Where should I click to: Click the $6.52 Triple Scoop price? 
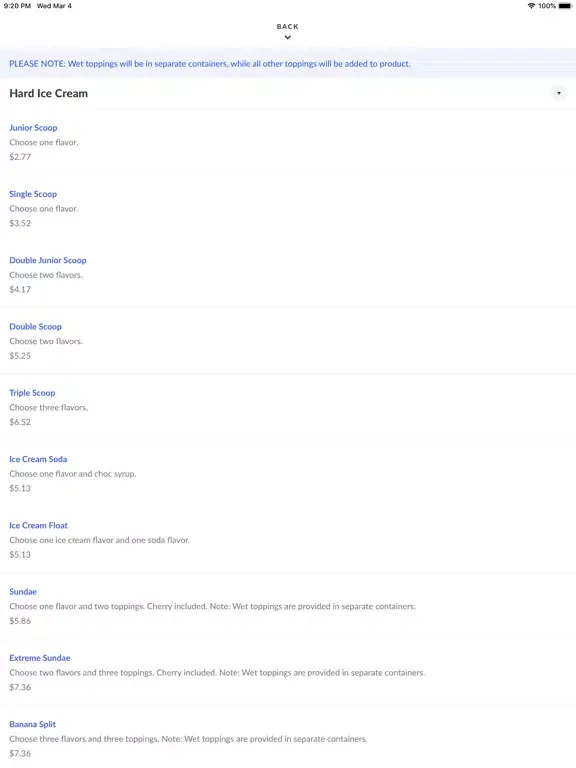(20, 422)
